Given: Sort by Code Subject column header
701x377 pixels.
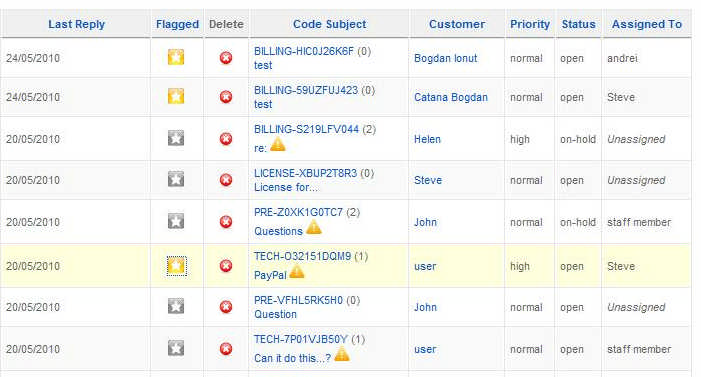Looking at the screenshot, I should coord(329,24).
